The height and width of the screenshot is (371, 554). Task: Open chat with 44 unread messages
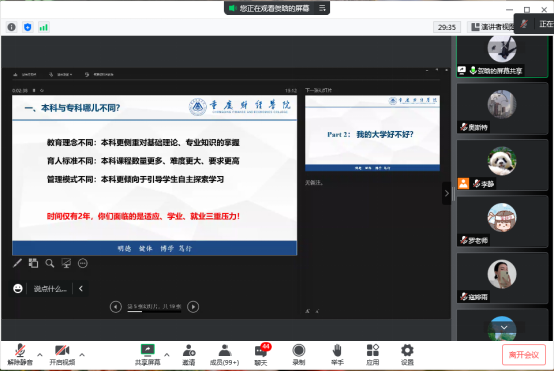(x=261, y=354)
